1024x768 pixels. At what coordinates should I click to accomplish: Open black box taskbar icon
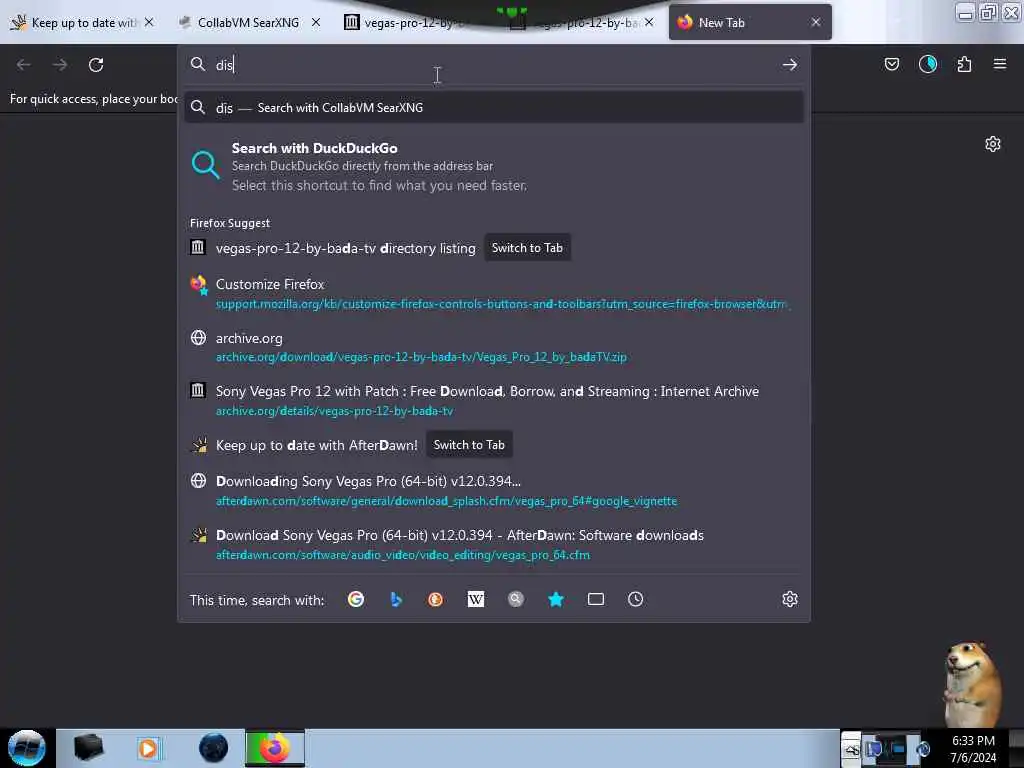point(88,748)
